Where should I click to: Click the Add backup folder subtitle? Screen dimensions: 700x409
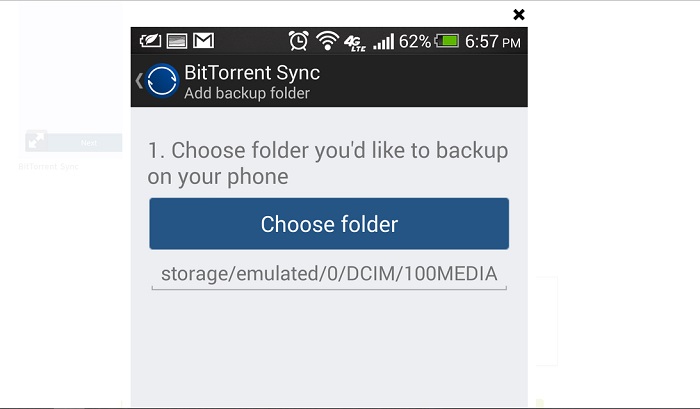coord(247,93)
